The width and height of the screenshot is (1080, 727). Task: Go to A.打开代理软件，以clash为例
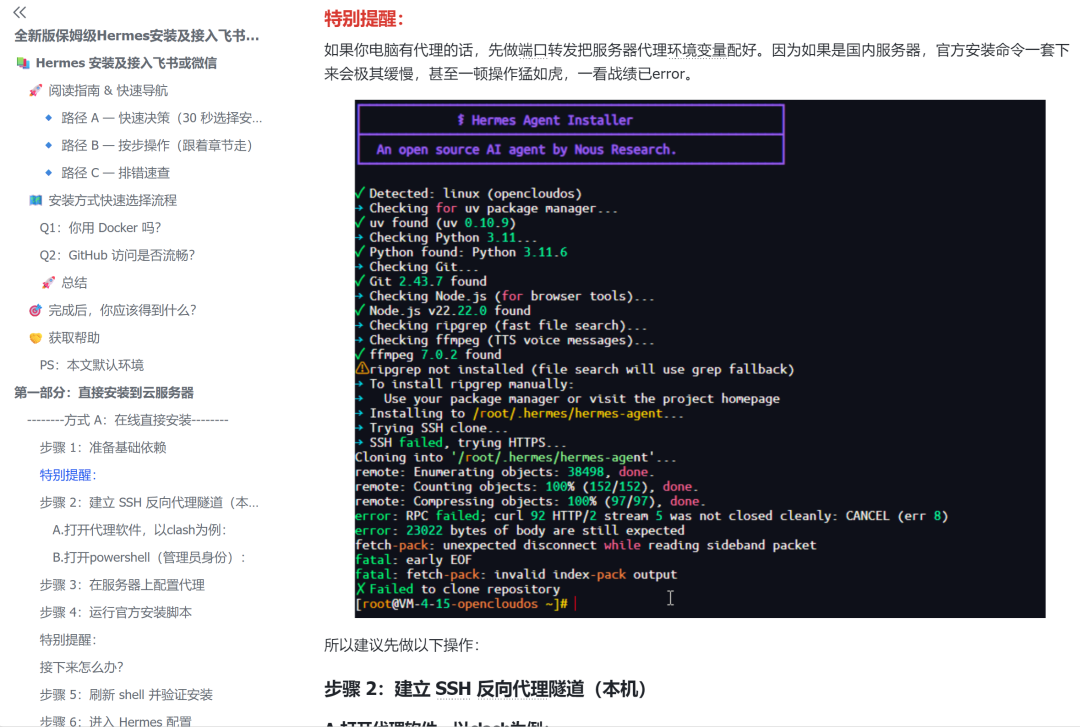[139, 531]
